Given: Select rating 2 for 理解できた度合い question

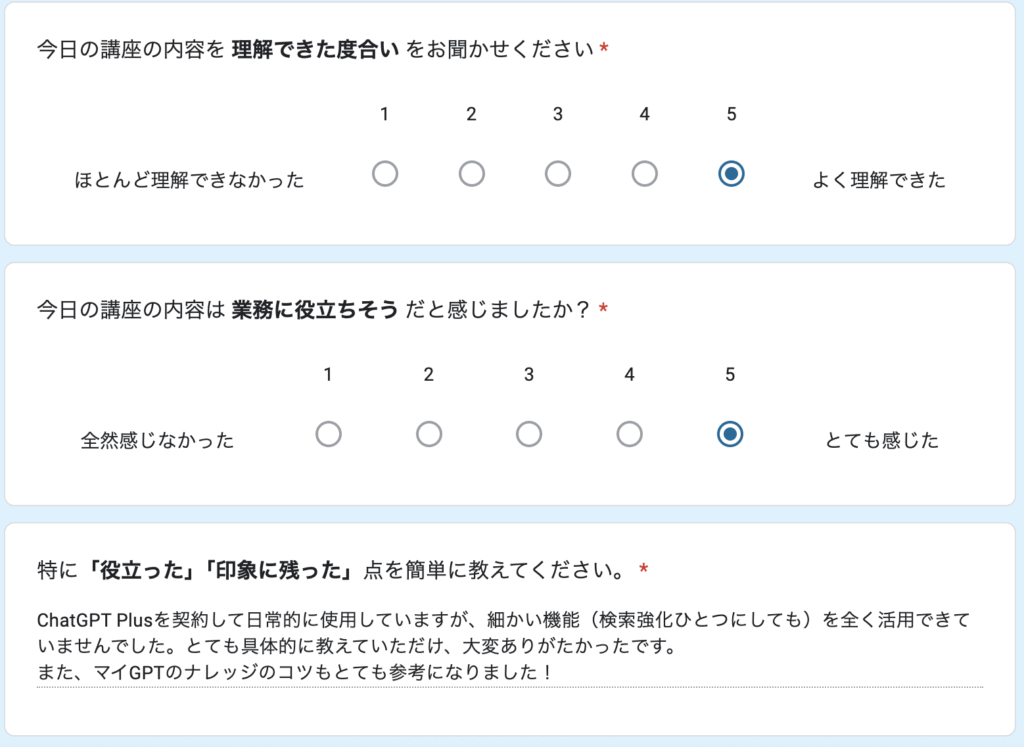Looking at the screenshot, I should click(471, 174).
